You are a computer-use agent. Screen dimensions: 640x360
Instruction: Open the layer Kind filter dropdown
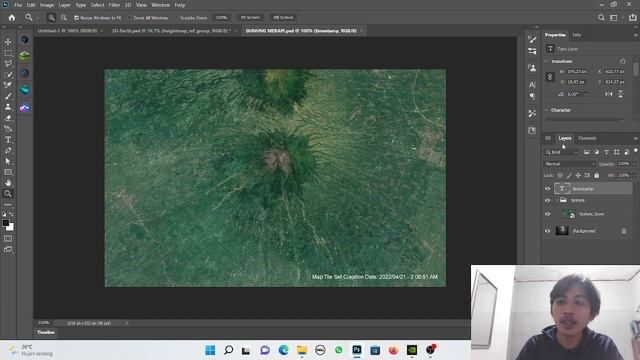pyautogui.click(x=562, y=152)
